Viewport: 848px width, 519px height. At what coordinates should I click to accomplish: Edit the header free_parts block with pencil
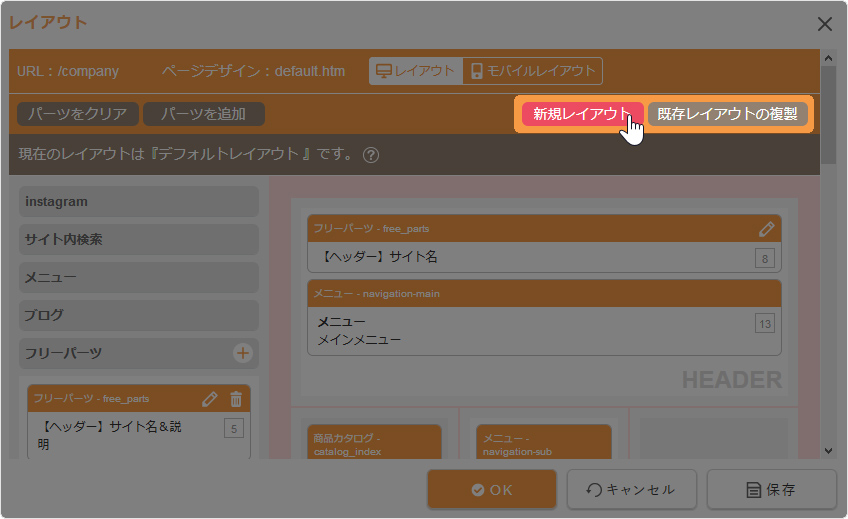tap(767, 229)
